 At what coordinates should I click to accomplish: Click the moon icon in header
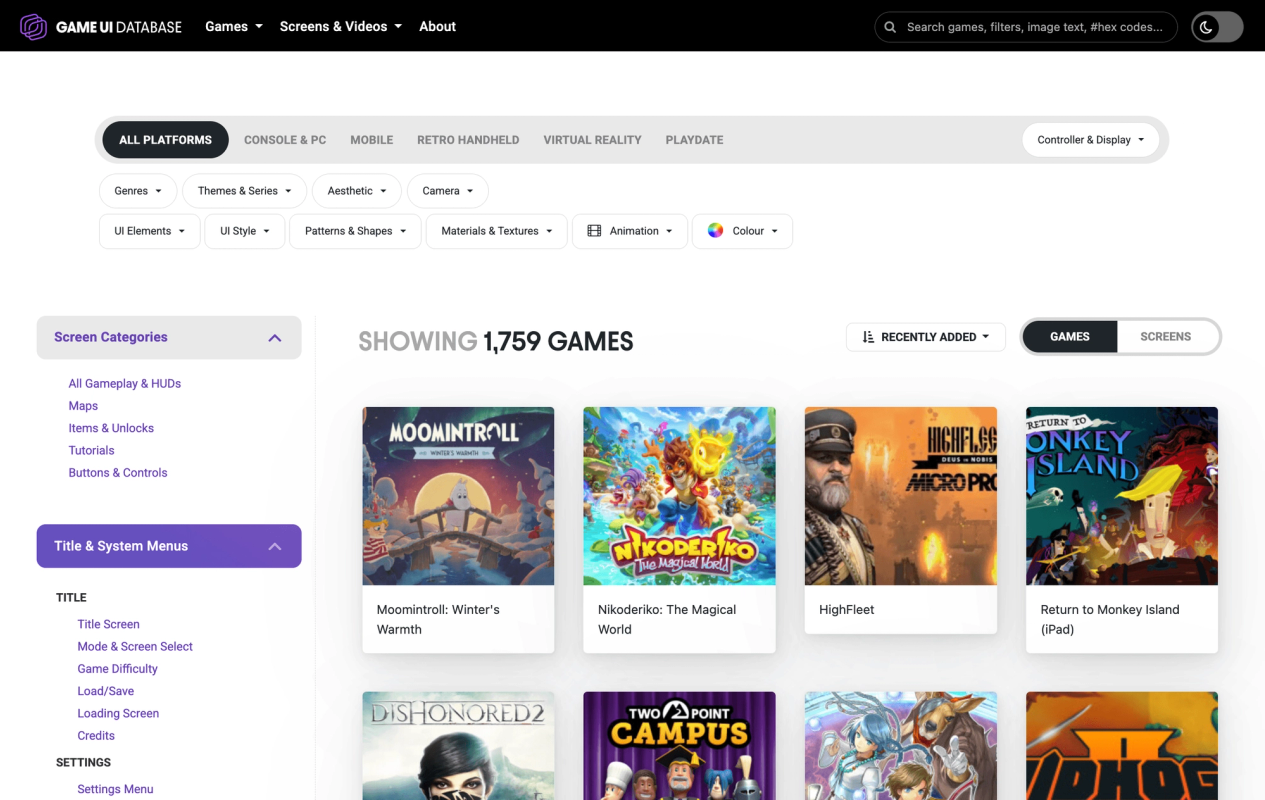(x=1206, y=27)
